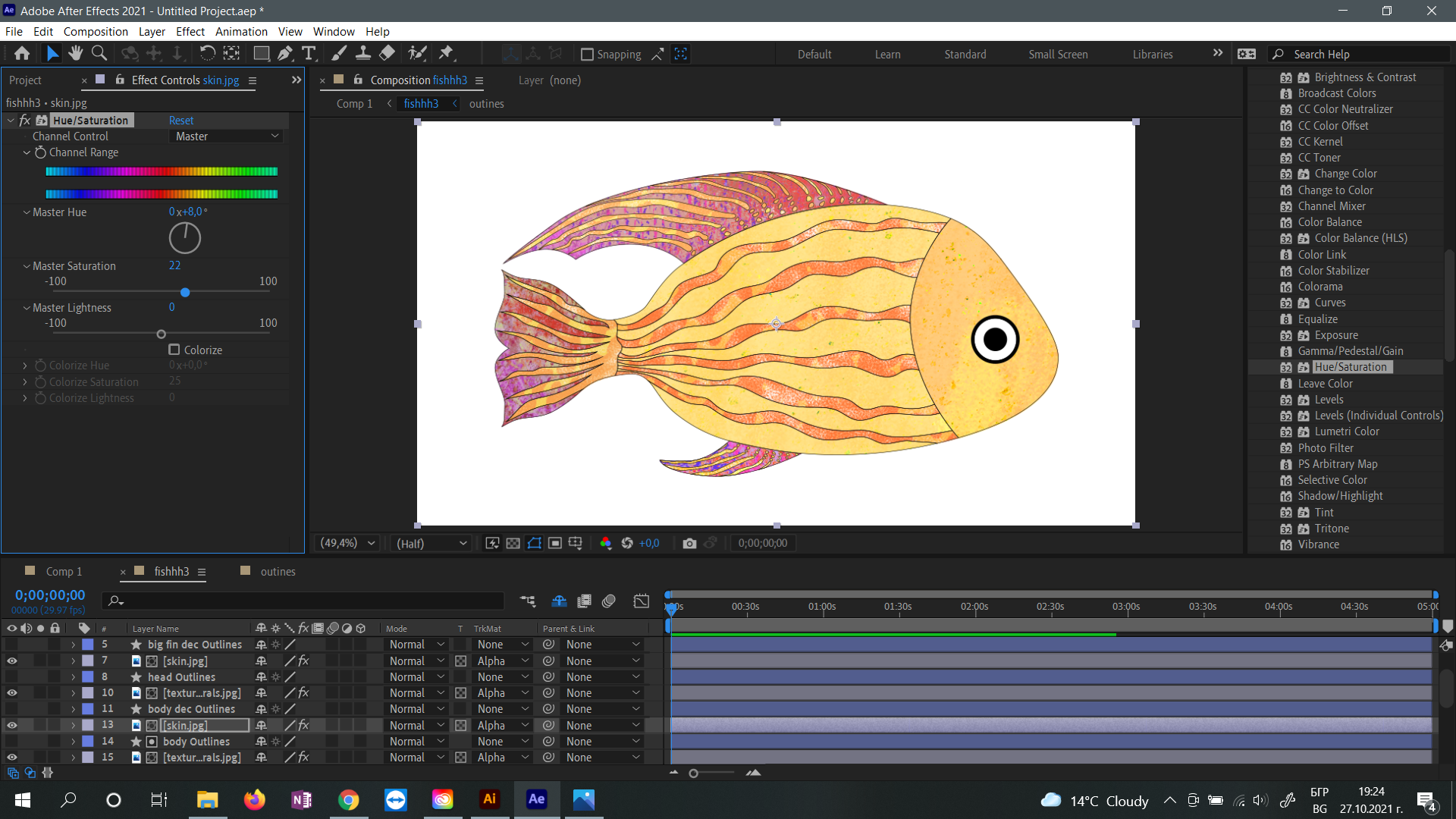Select the Zoom tool
Screen dimensions: 1456x819
[x=99, y=53]
